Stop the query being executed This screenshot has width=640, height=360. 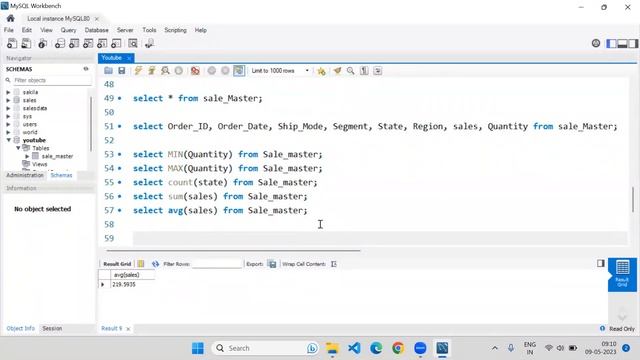pyautogui.click(x=179, y=71)
